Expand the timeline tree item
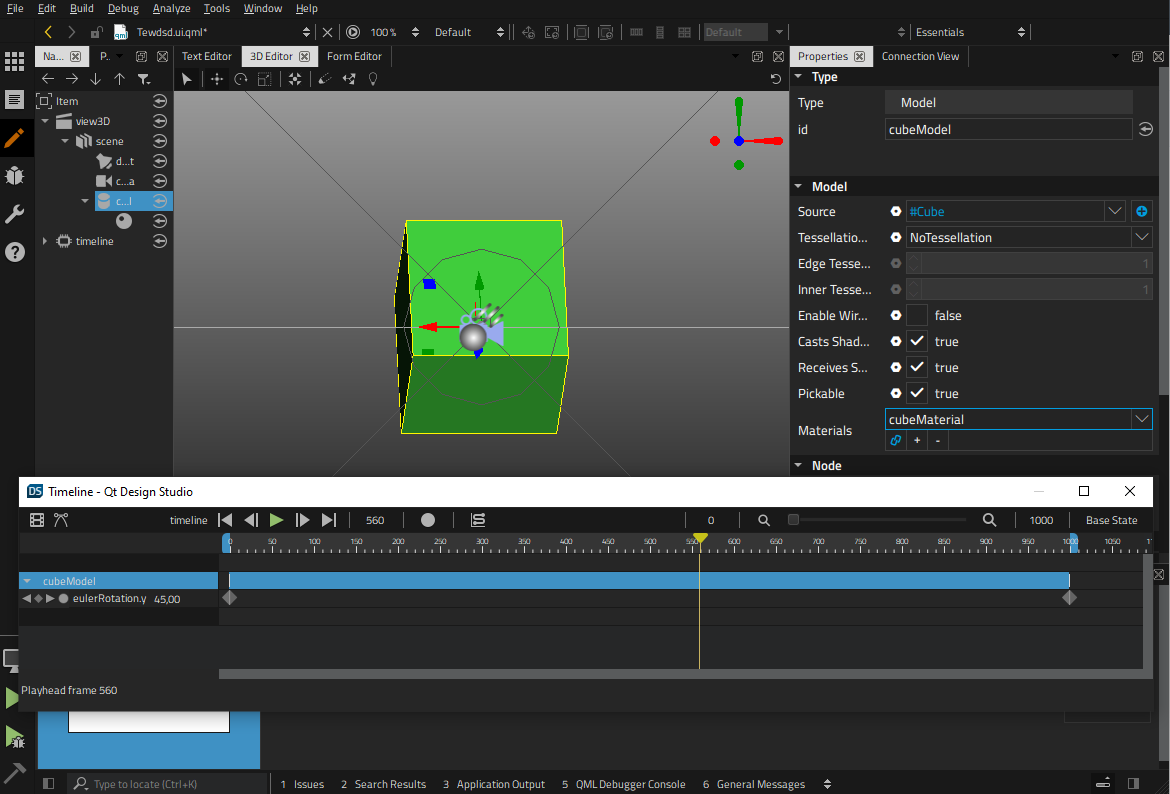Image resolution: width=1170 pixels, height=794 pixels. coord(45,241)
